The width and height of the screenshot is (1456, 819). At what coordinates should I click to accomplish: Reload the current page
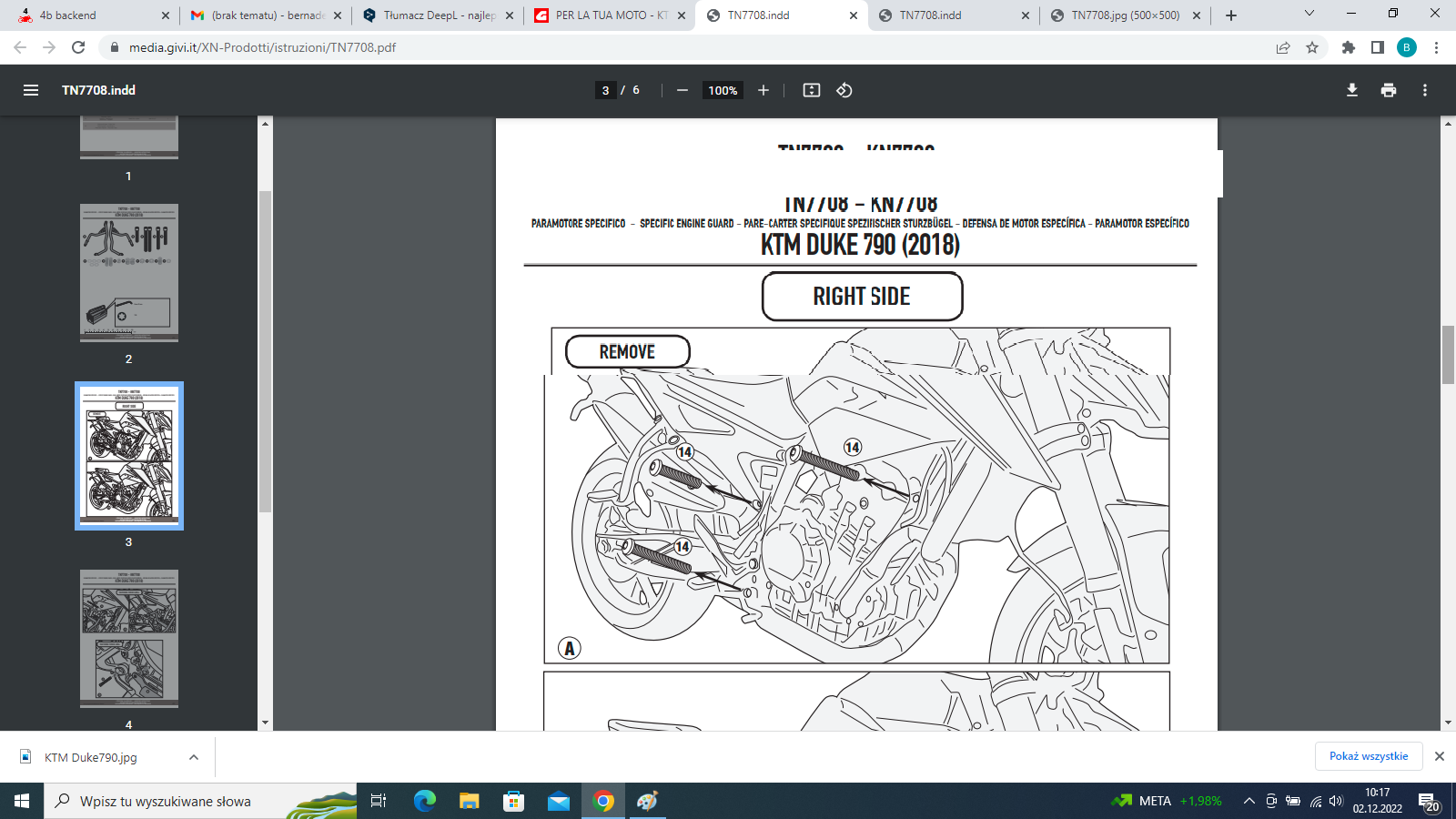(78, 47)
